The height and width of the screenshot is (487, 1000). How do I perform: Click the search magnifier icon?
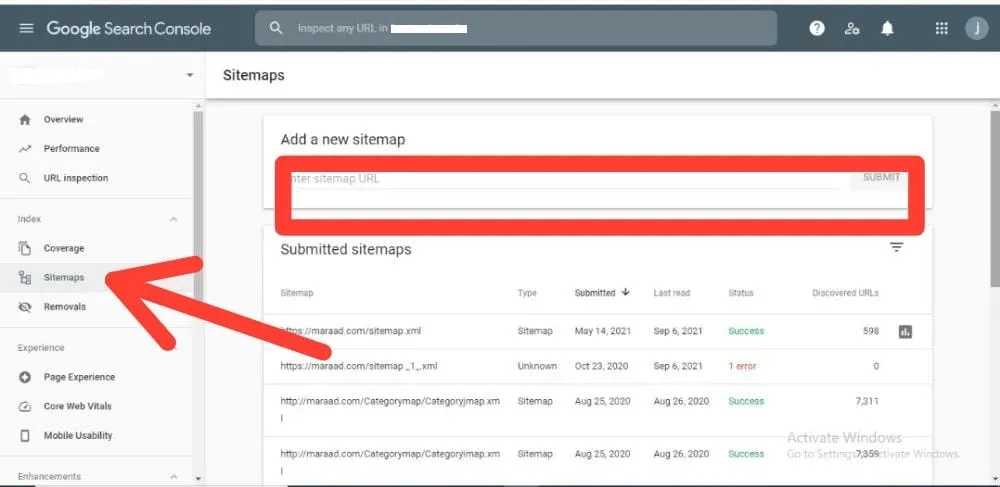pyautogui.click(x=276, y=28)
